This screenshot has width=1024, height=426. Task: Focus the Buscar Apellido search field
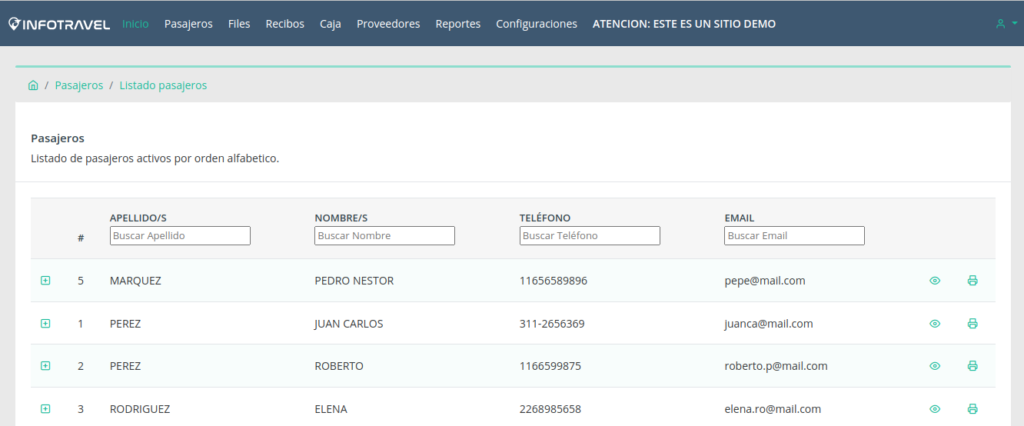coord(180,236)
